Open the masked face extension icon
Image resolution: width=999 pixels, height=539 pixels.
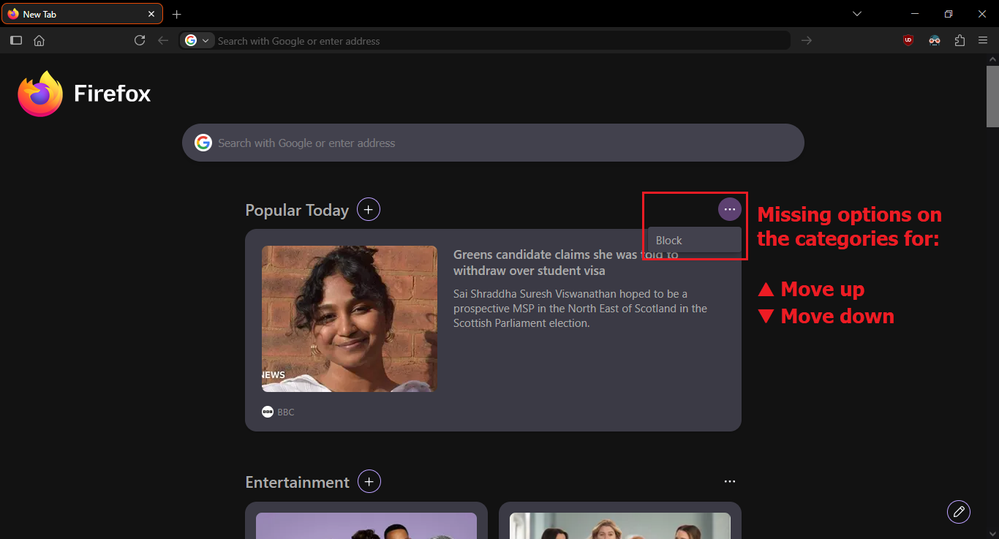(x=934, y=41)
